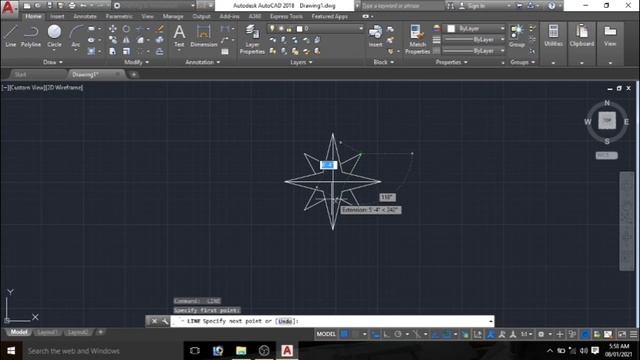Viewport: 640px width, 360px height.
Task: Click the Explode tool icon
Action: point(160,40)
